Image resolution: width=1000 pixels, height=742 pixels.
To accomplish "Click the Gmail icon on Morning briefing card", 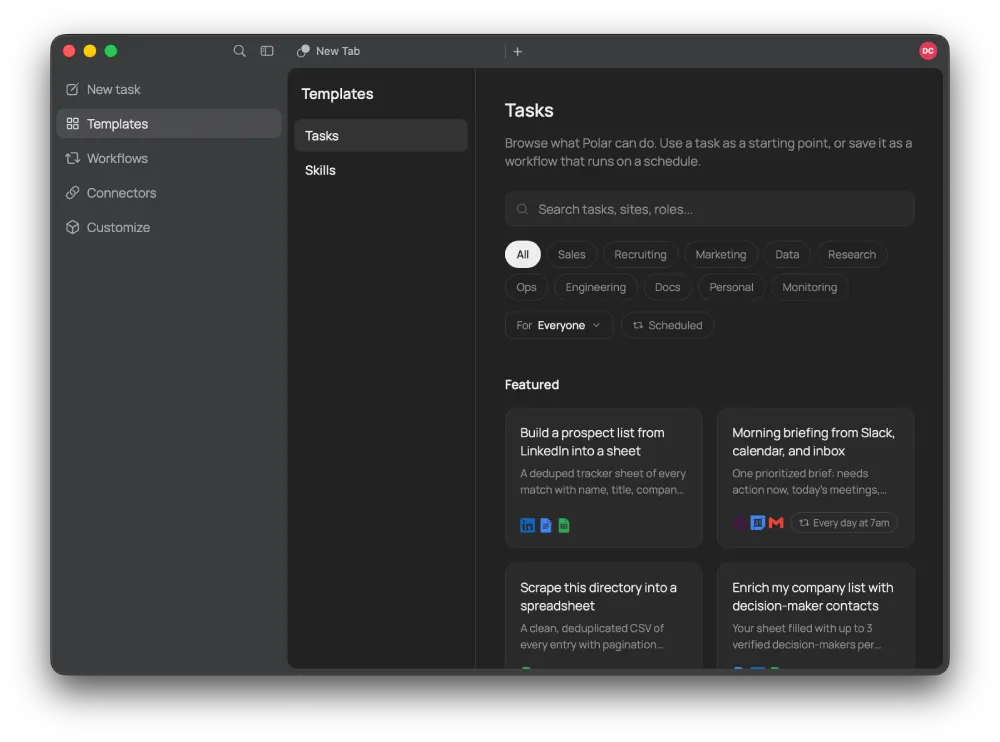I will point(776,523).
